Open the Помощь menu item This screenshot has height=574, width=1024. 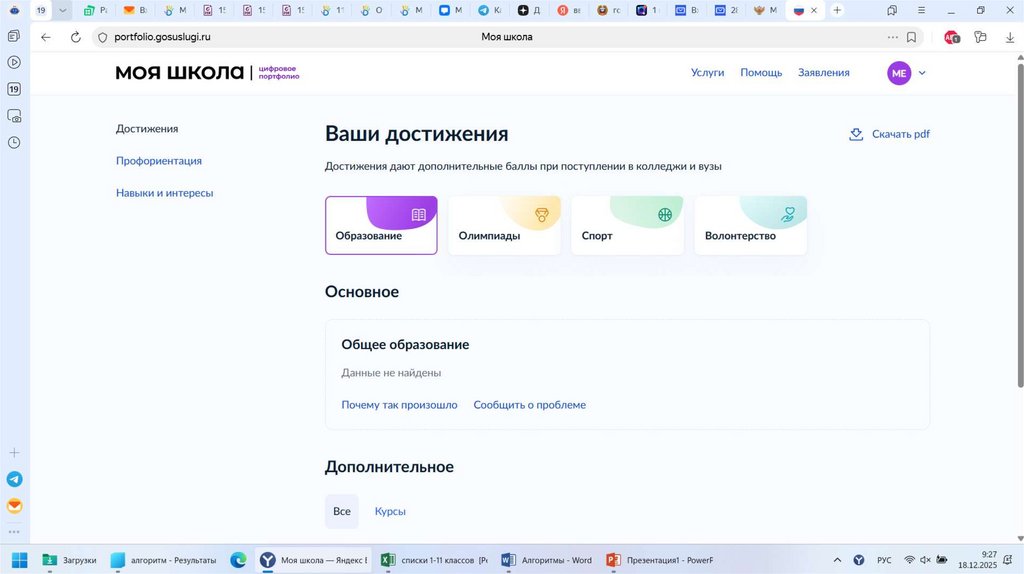[x=761, y=72]
